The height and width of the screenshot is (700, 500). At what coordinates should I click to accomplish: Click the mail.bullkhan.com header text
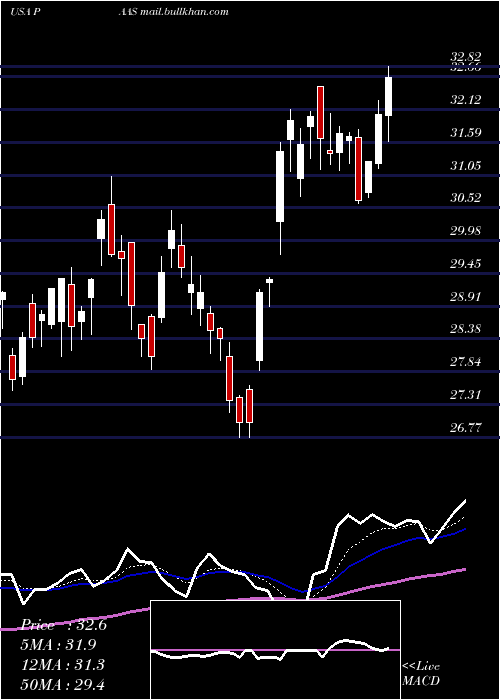tap(184, 11)
